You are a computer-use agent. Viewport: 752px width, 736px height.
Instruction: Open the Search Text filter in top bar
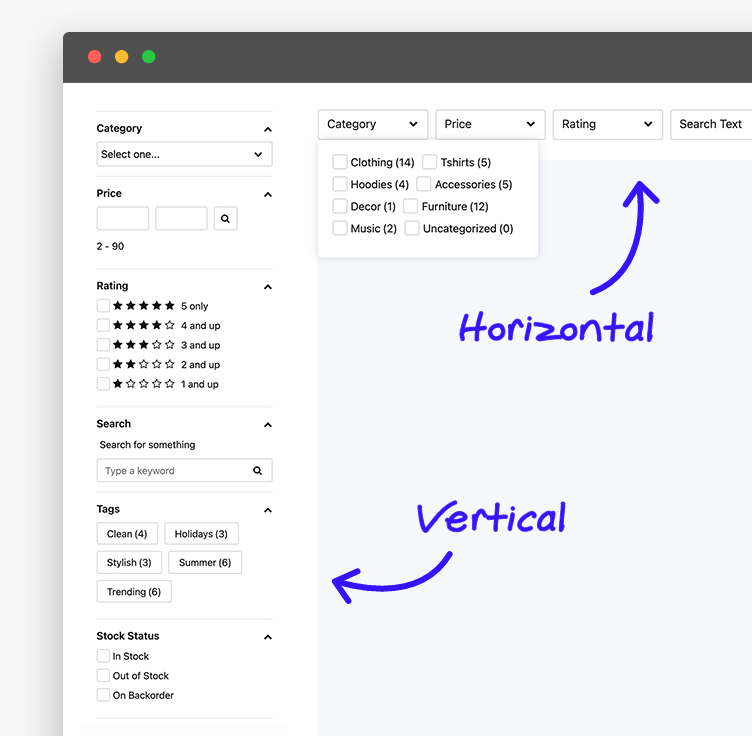pyautogui.click(x=711, y=124)
